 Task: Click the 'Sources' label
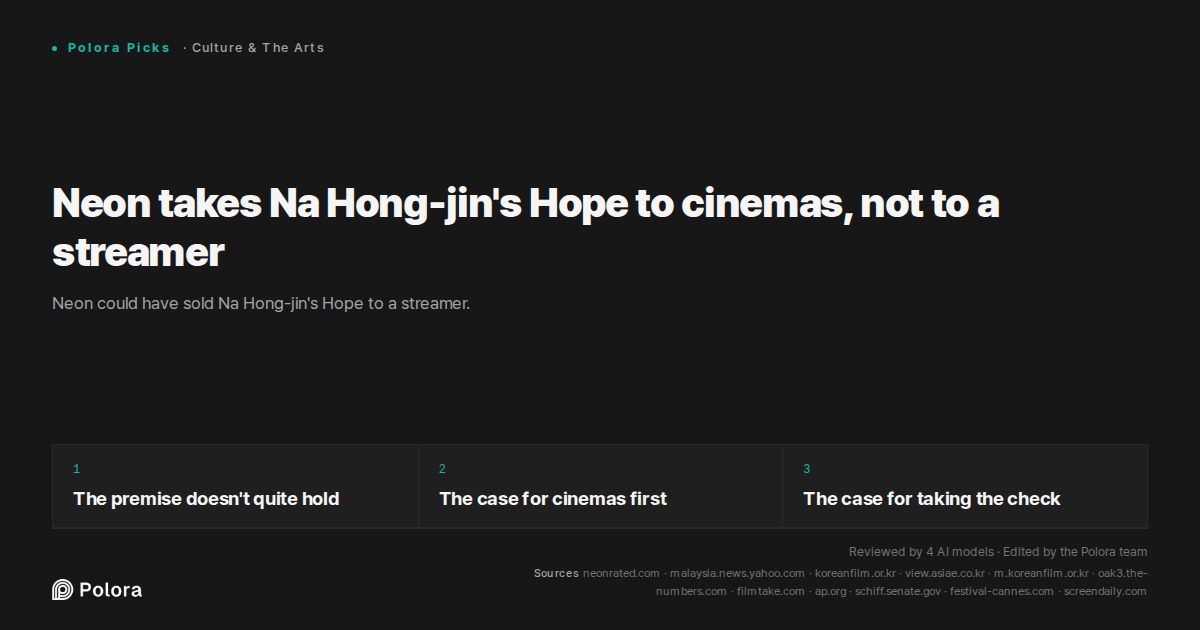[x=556, y=573]
